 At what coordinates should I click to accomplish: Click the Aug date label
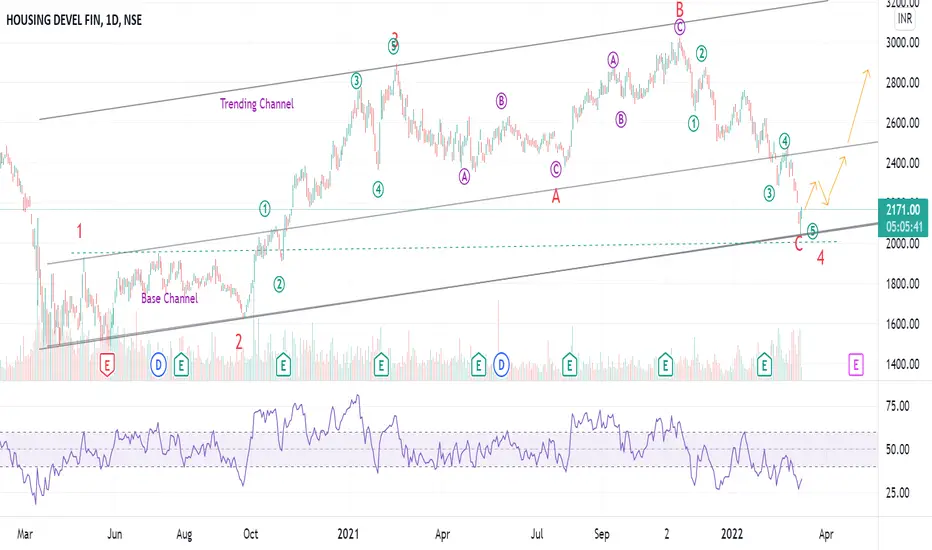tap(184, 535)
